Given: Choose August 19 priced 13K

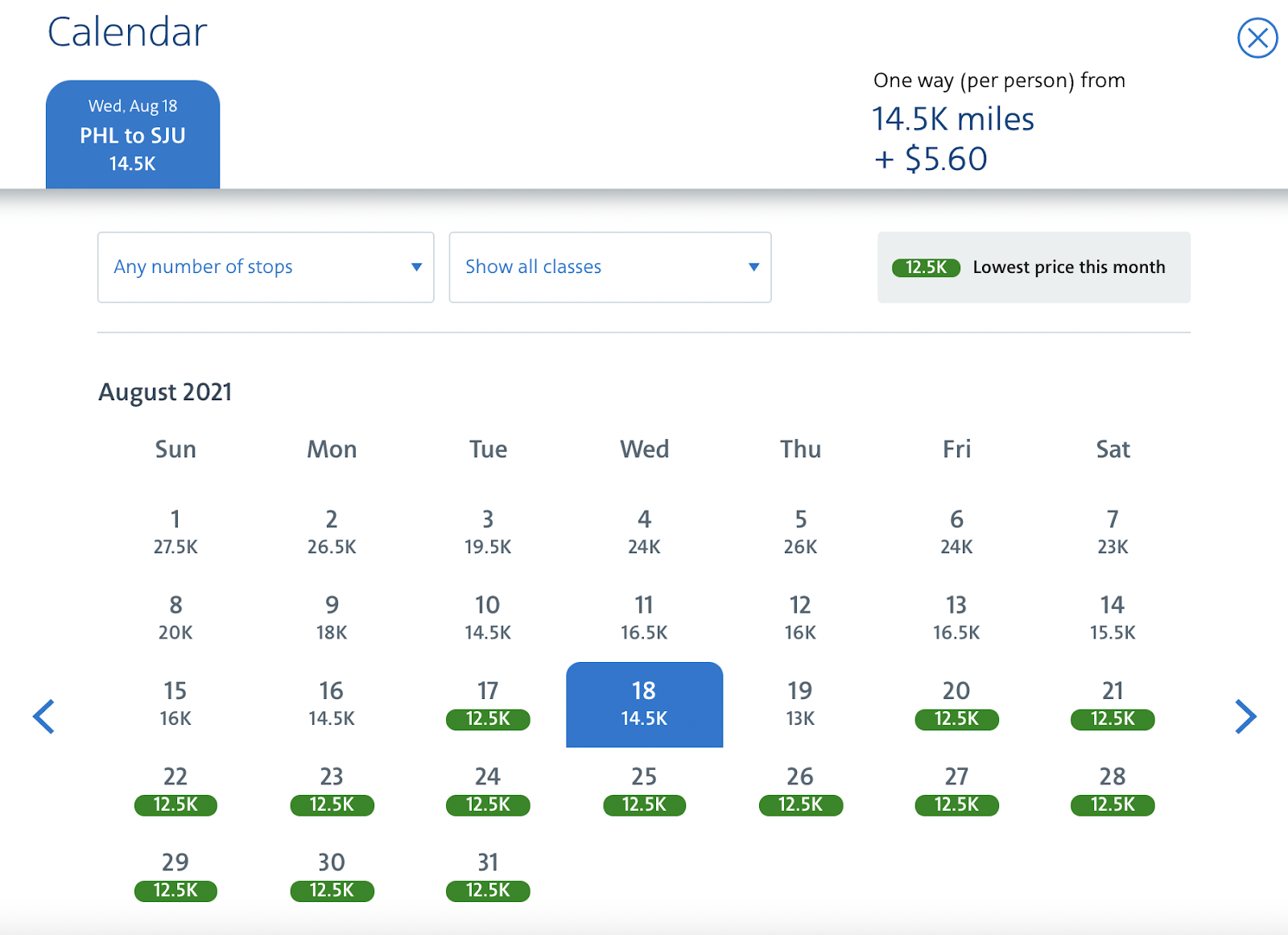Looking at the screenshot, I should point(800,705).
